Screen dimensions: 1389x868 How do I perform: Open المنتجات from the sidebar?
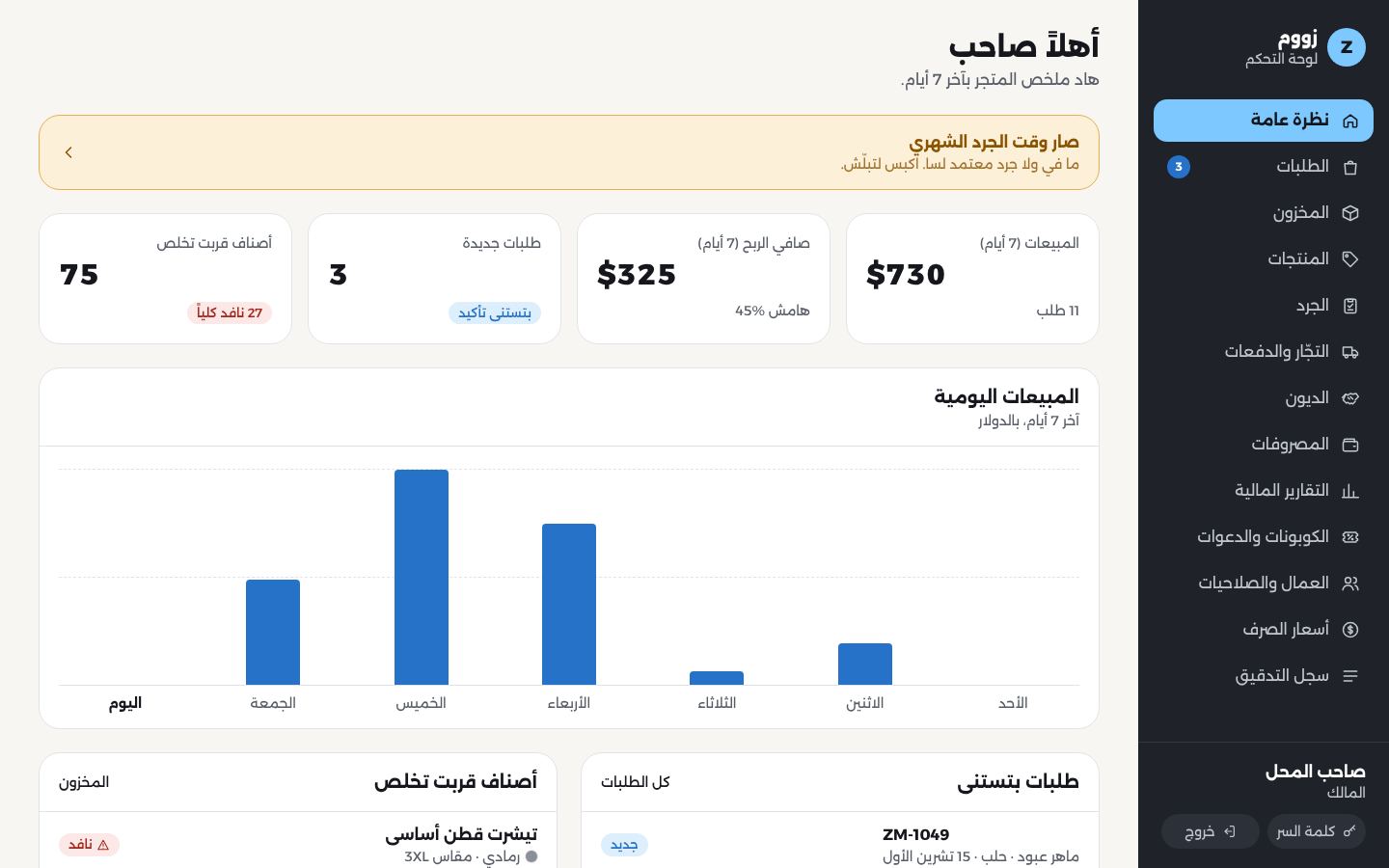point(1264,259)
